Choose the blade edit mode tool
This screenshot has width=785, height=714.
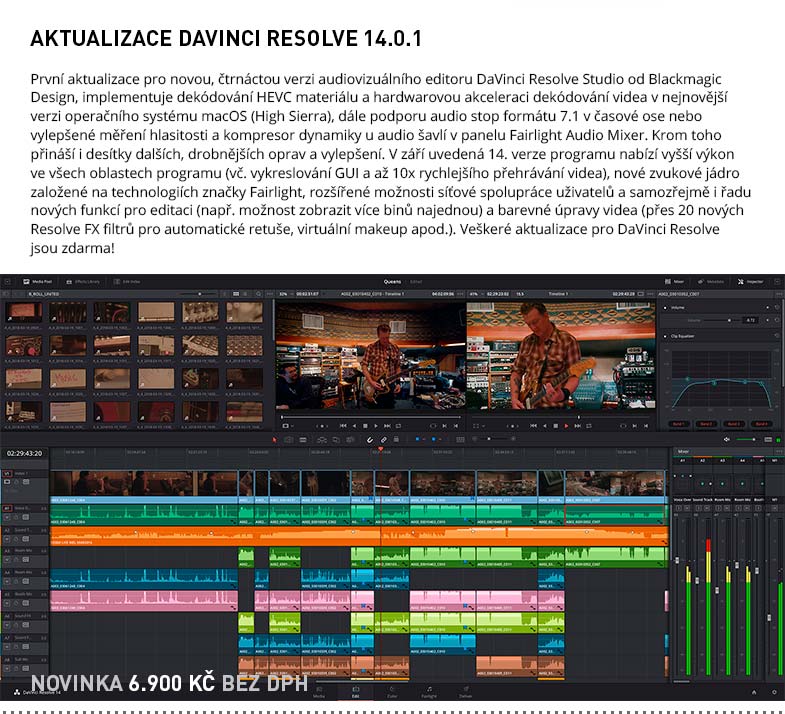point(303,440)
